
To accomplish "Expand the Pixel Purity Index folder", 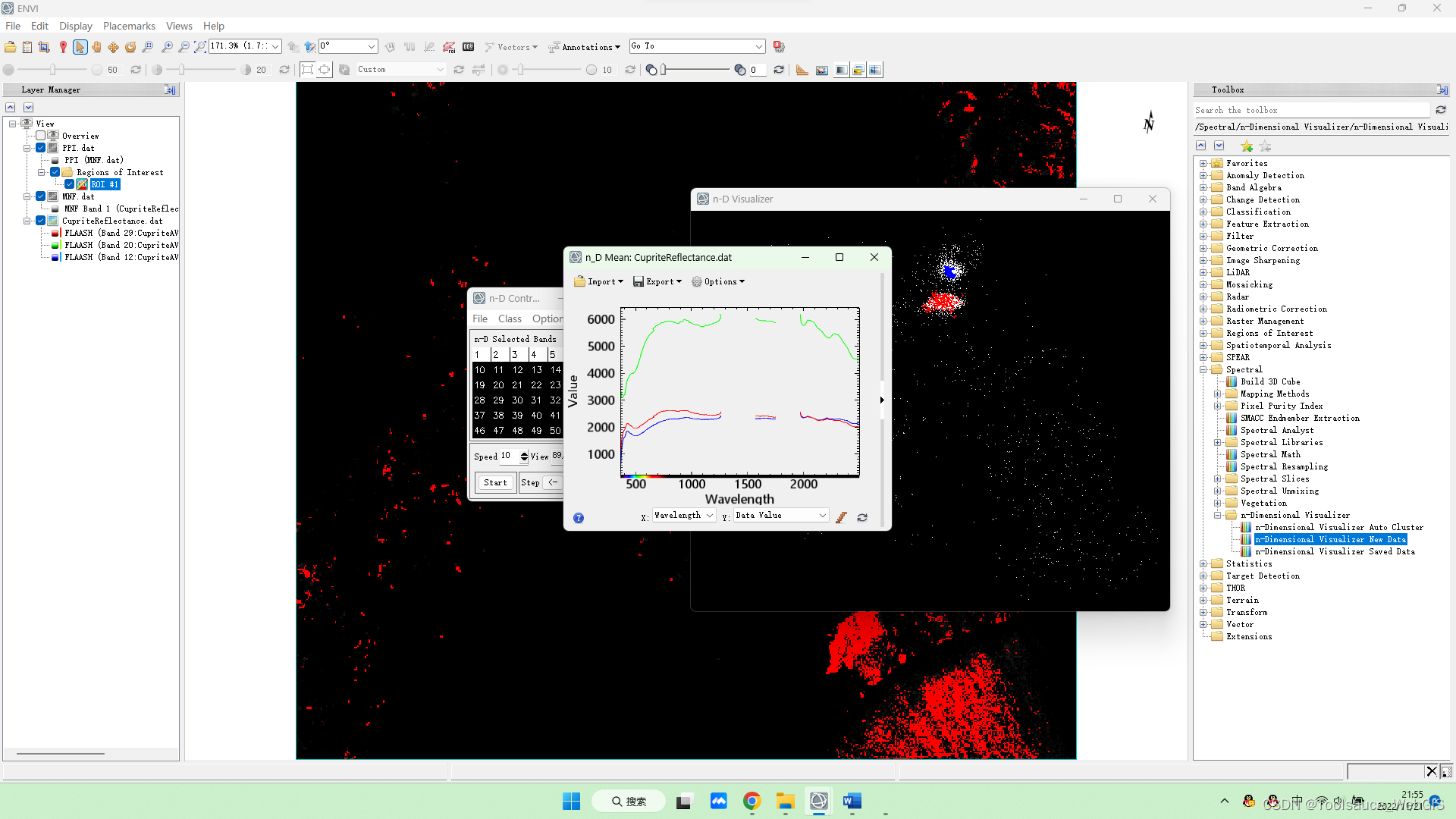I will coord(1218,406).
